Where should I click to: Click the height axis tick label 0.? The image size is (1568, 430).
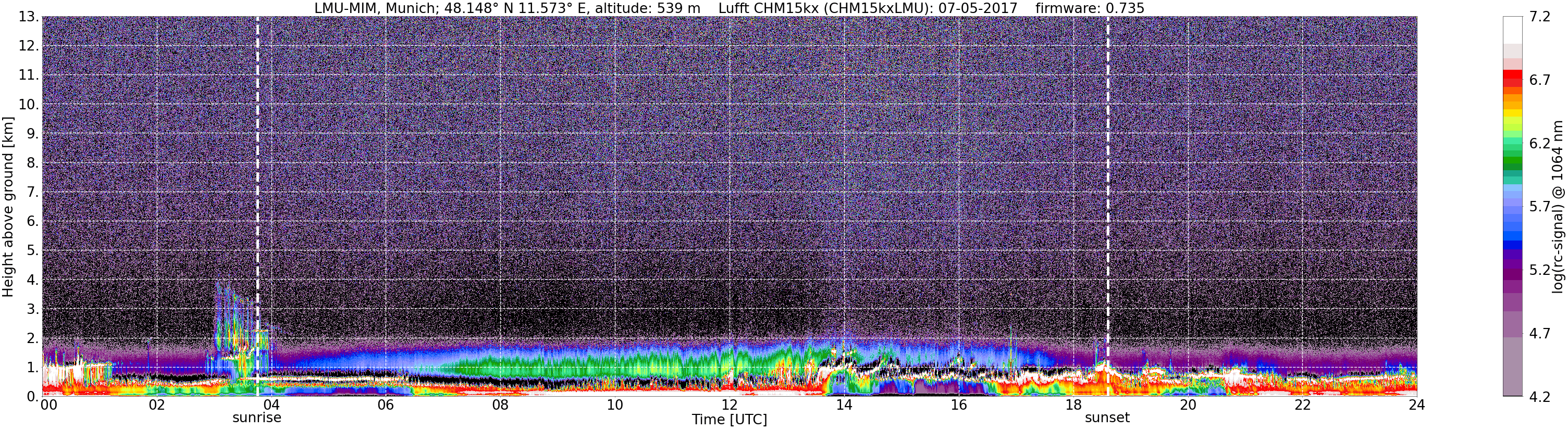(x=33, y=396)
